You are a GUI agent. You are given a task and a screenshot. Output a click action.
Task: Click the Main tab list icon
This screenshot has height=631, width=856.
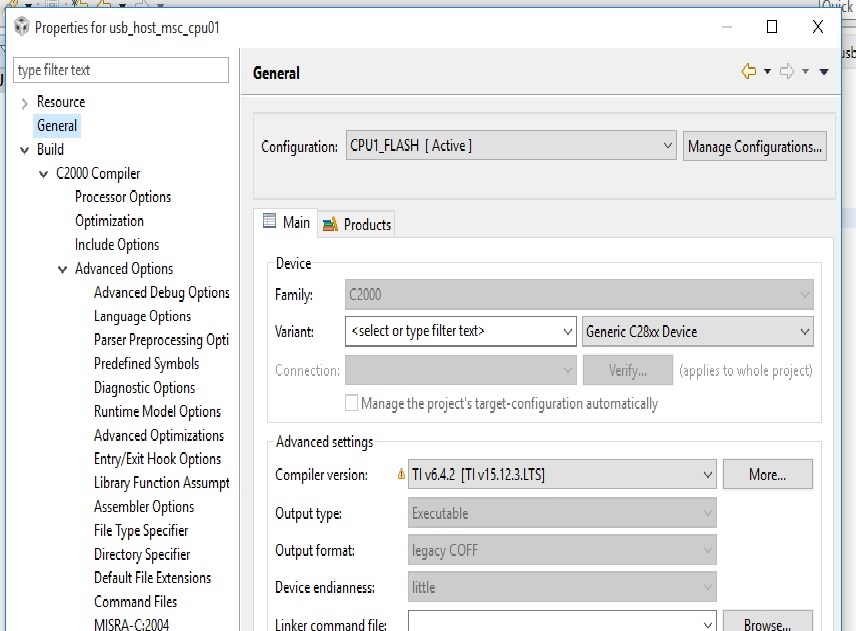(x=269, y=221)
